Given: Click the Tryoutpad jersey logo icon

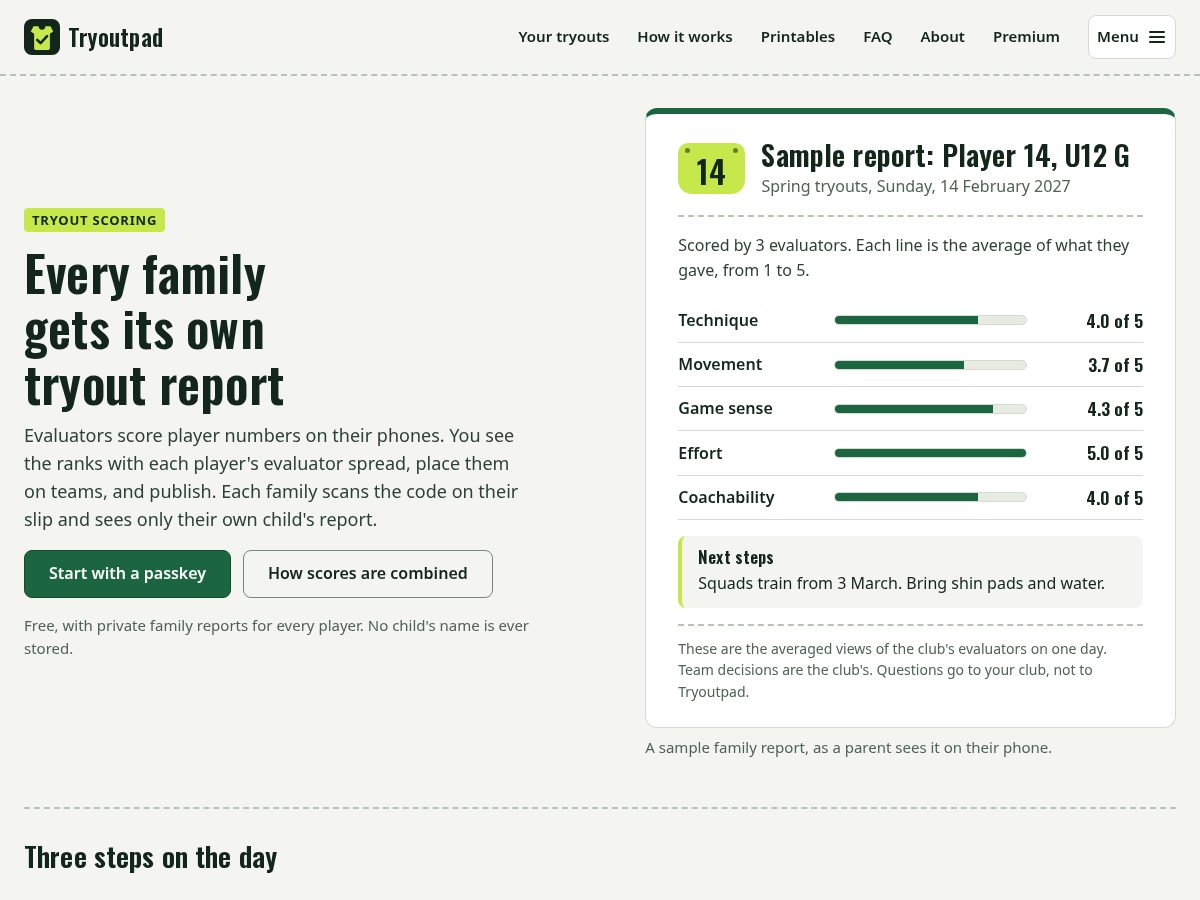Looking at the screenshot, I should tap(42, 37).
